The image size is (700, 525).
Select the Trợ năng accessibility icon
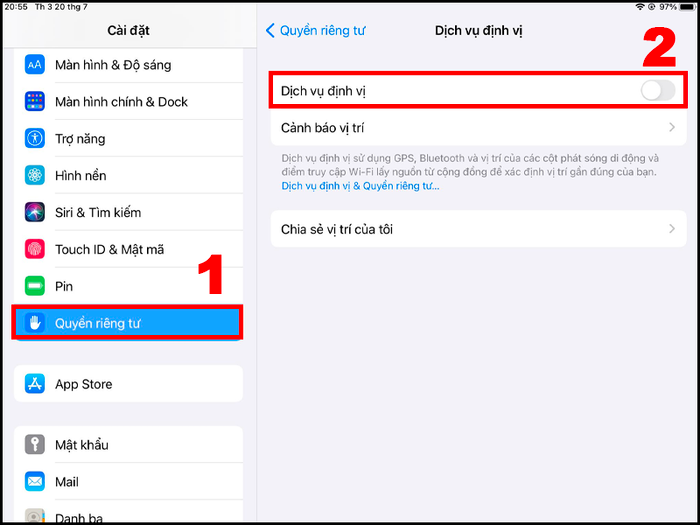(35, 138)
